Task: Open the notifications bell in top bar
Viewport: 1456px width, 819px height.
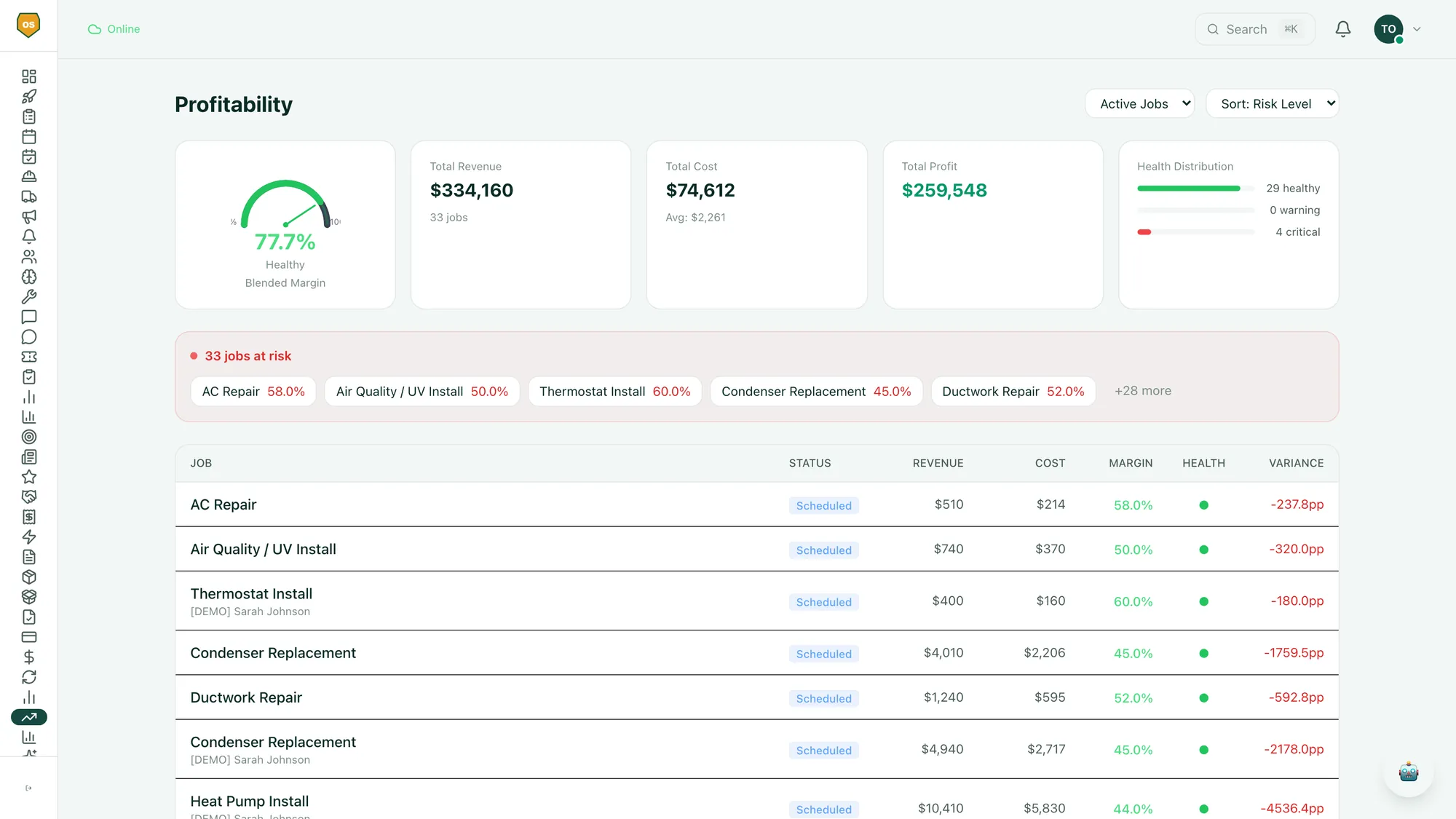Action: point(1343,29)
